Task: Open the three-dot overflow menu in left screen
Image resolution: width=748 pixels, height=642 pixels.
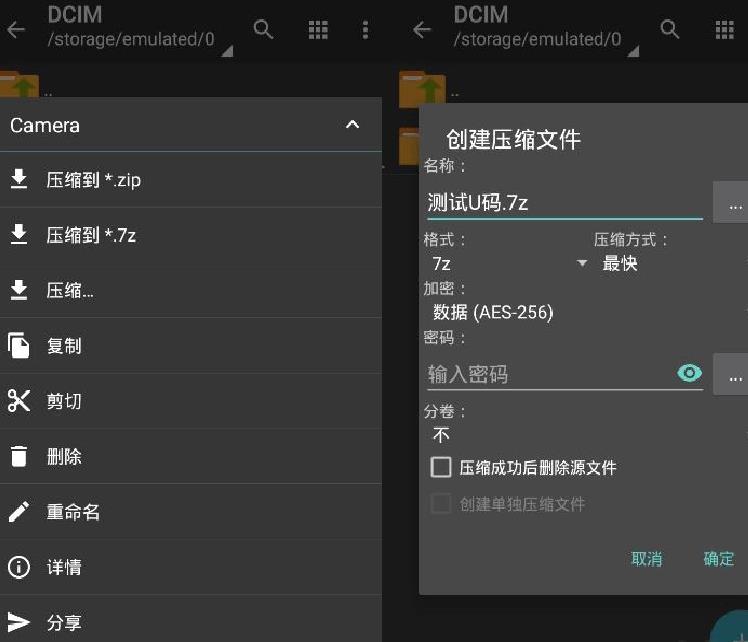Action: [x=365, y=30]
